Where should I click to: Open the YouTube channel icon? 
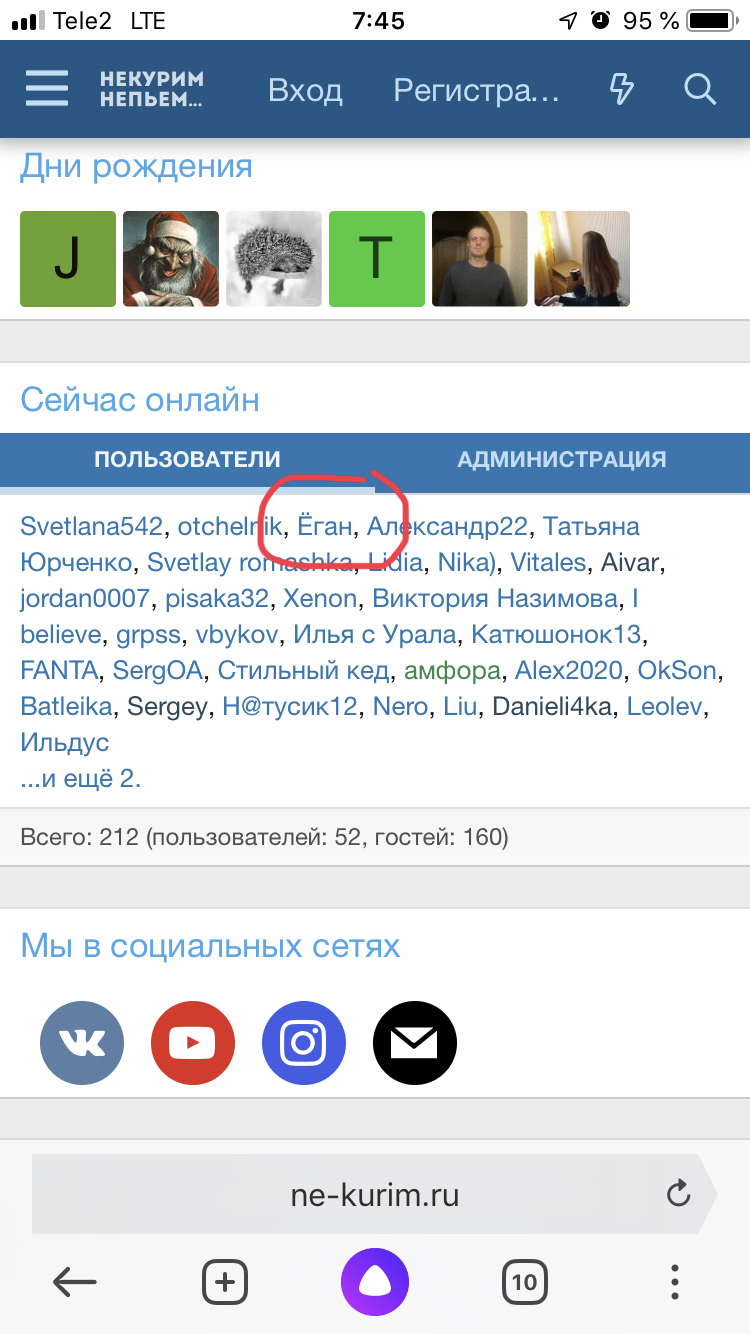[x=193, y=1044]
